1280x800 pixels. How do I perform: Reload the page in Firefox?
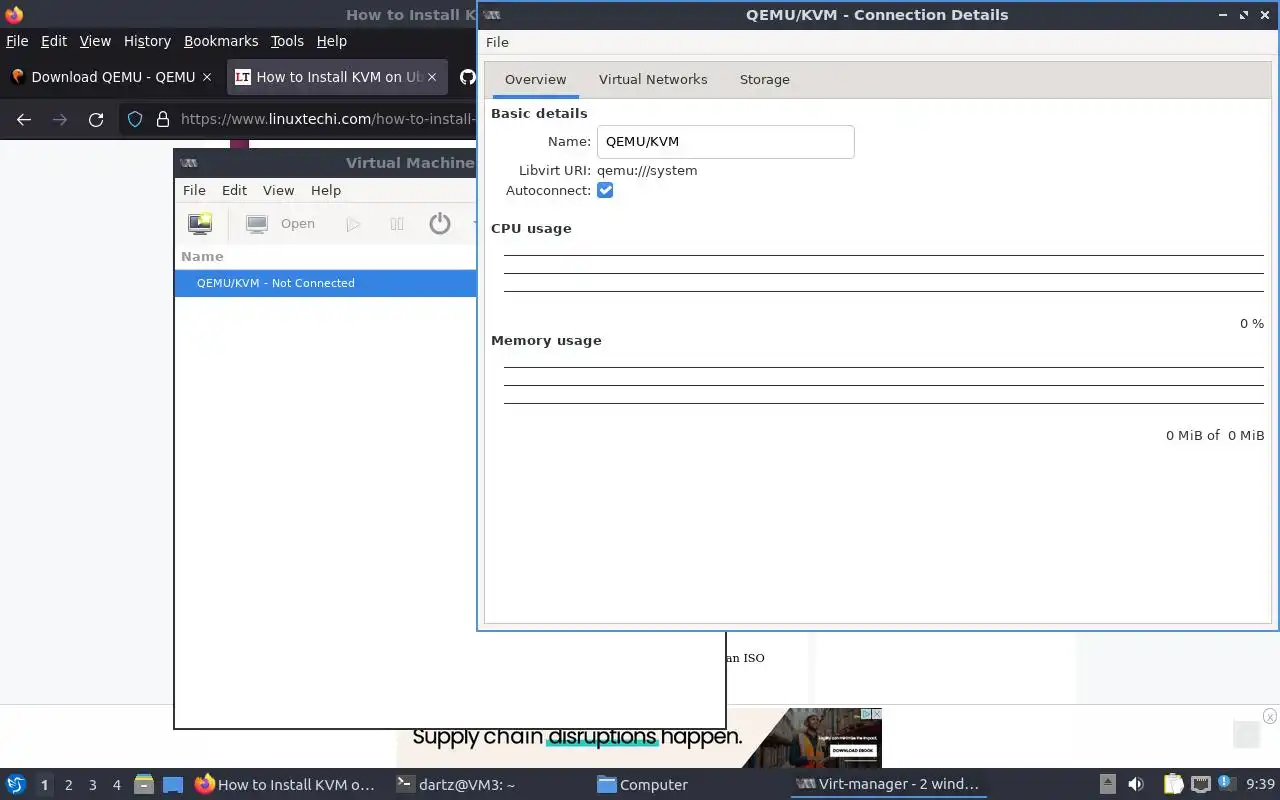tap(96, 119)
